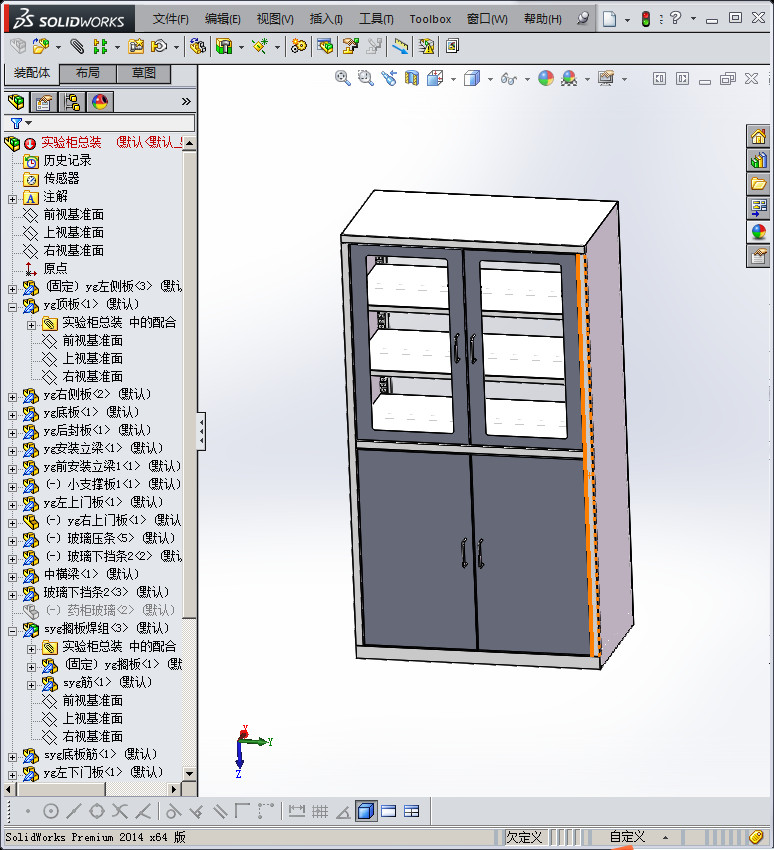Switch to the ConfigurationManager panel tab
The width and height of the screenshot is (774, 850).
coord(72,102)
